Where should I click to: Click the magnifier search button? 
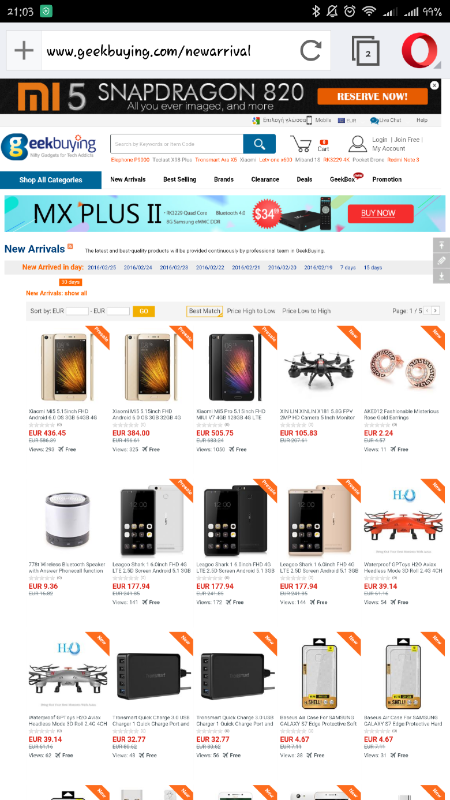pos(259,144)
